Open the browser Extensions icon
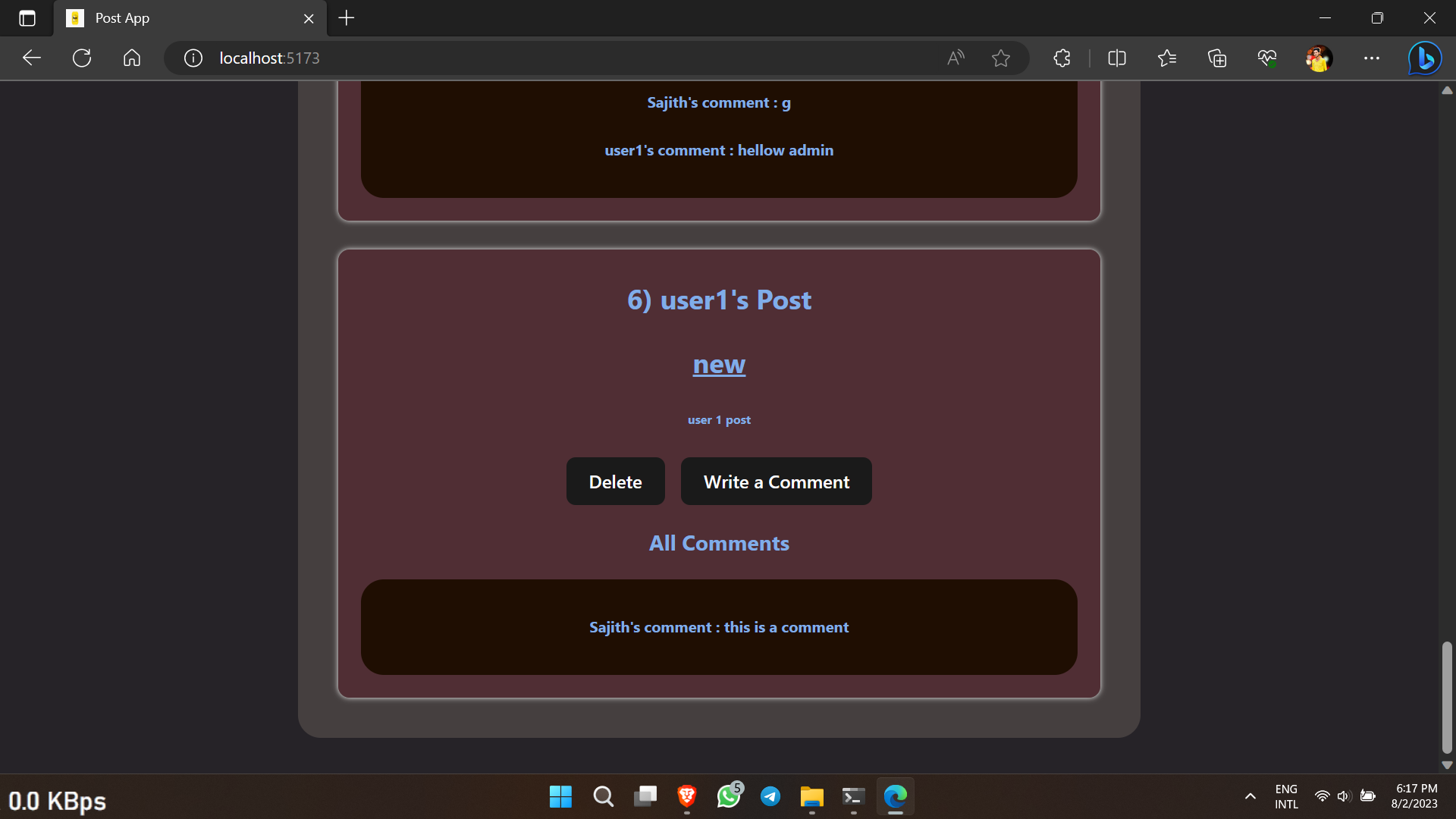Screen dimensions: 1456x819 tap(1061, 58)
